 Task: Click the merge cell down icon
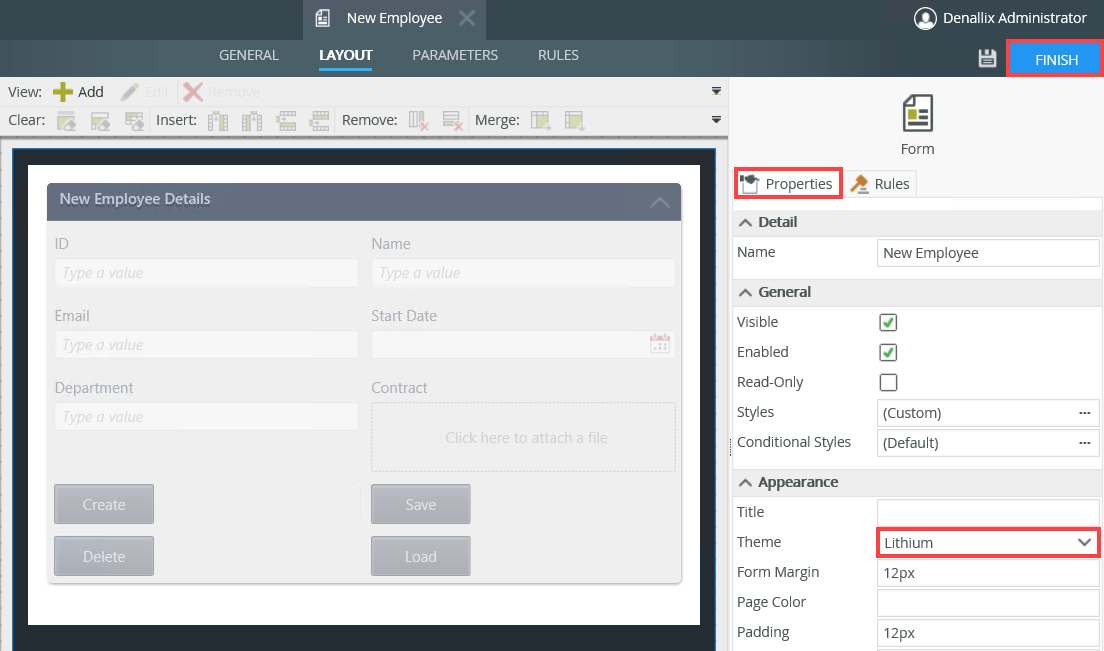[574, 121]
